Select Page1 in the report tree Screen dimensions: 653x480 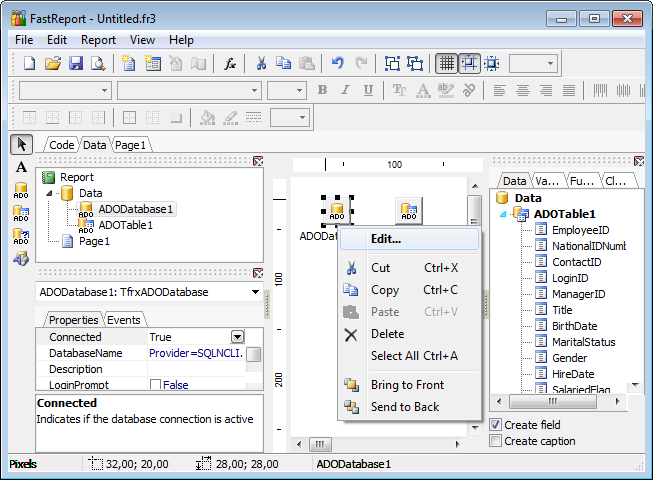pos(93,241)
